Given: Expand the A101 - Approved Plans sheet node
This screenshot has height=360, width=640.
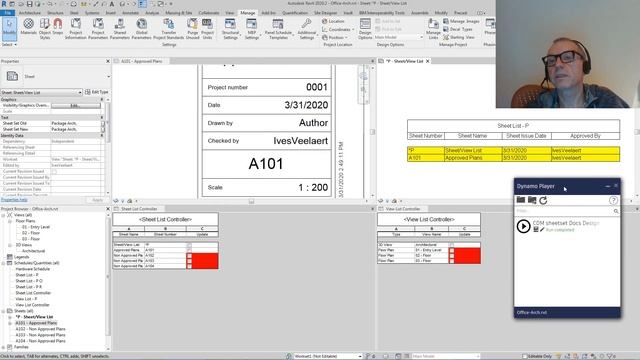Looking at the screenshot, I should pos(10,323).
